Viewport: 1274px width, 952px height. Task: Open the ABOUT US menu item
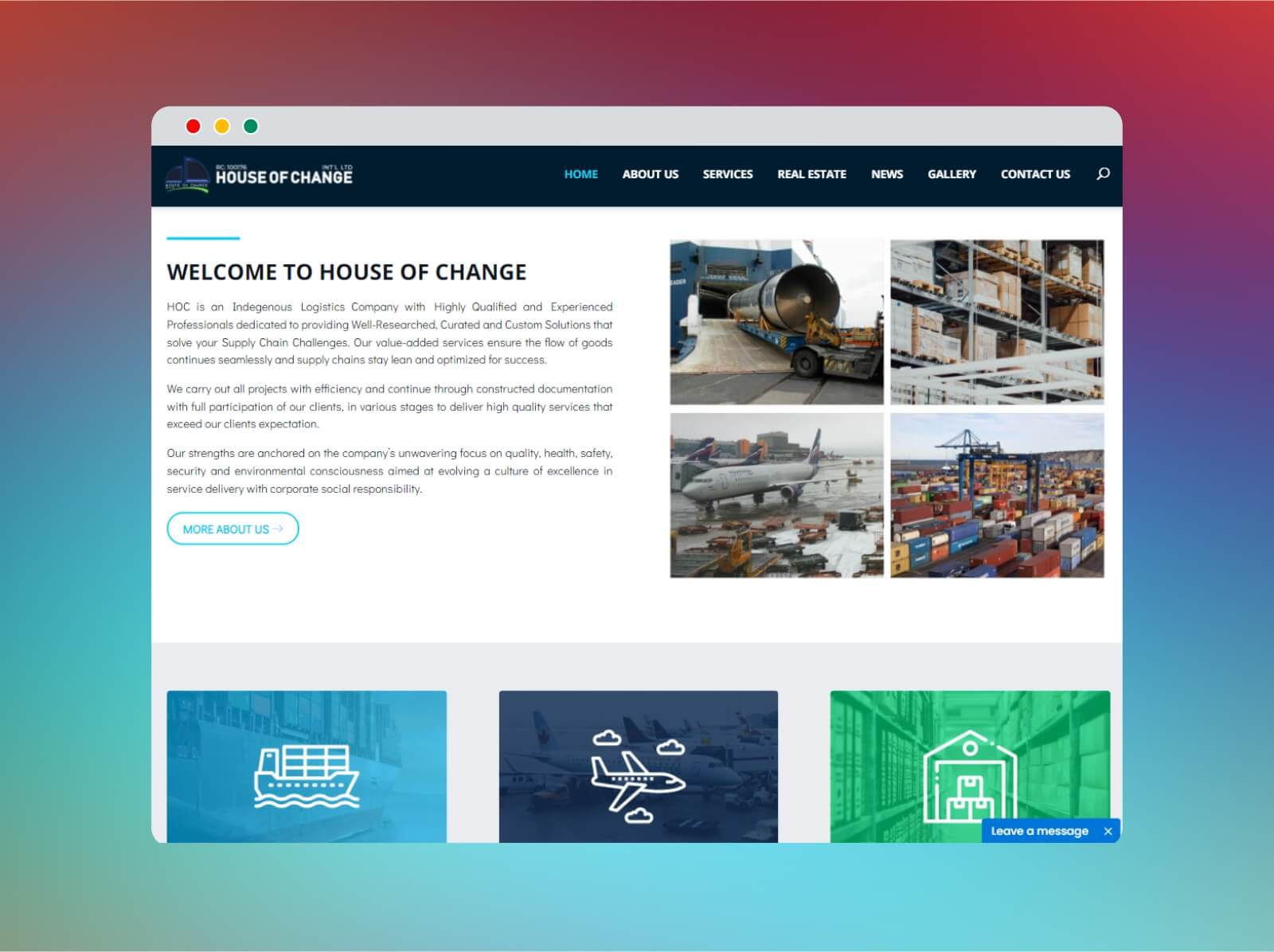coord(651,174)
